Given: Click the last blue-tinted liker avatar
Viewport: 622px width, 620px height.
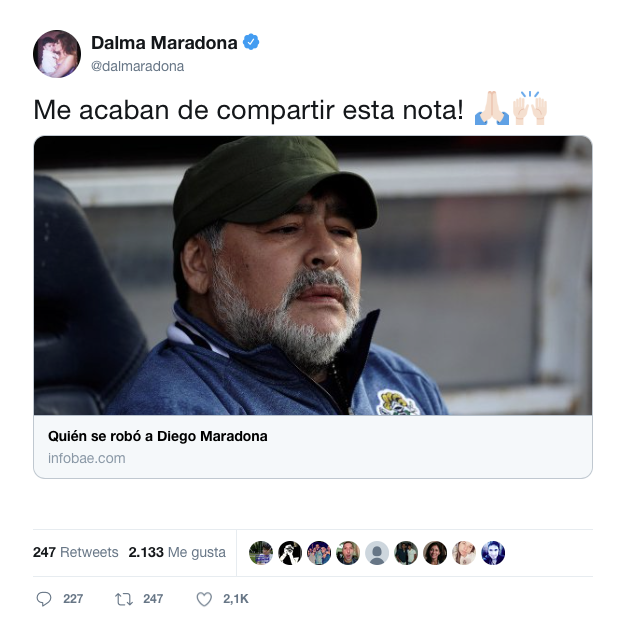Looking at the screenshot, I should coord(493,553).
